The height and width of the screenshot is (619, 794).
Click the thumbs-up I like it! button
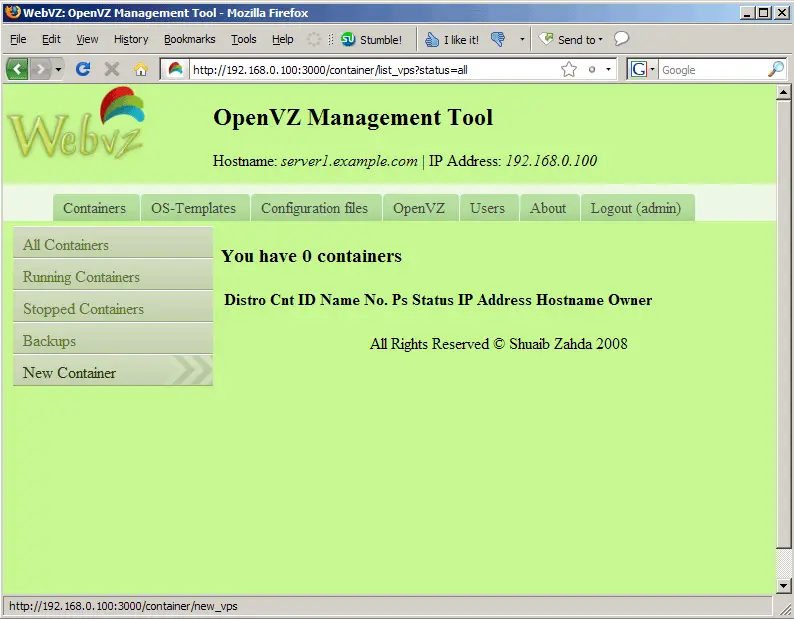point(452,40)
